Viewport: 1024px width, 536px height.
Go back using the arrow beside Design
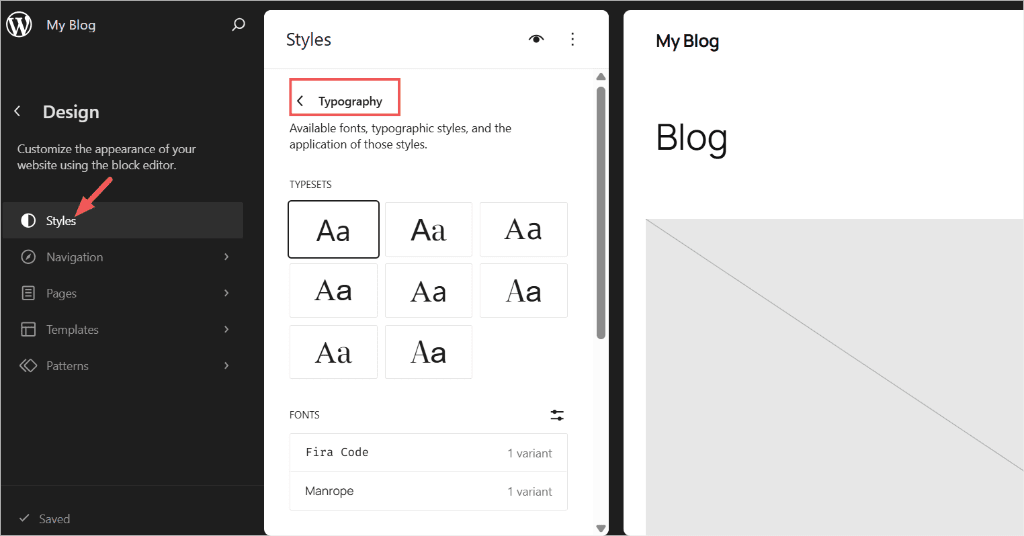(18, 112)
